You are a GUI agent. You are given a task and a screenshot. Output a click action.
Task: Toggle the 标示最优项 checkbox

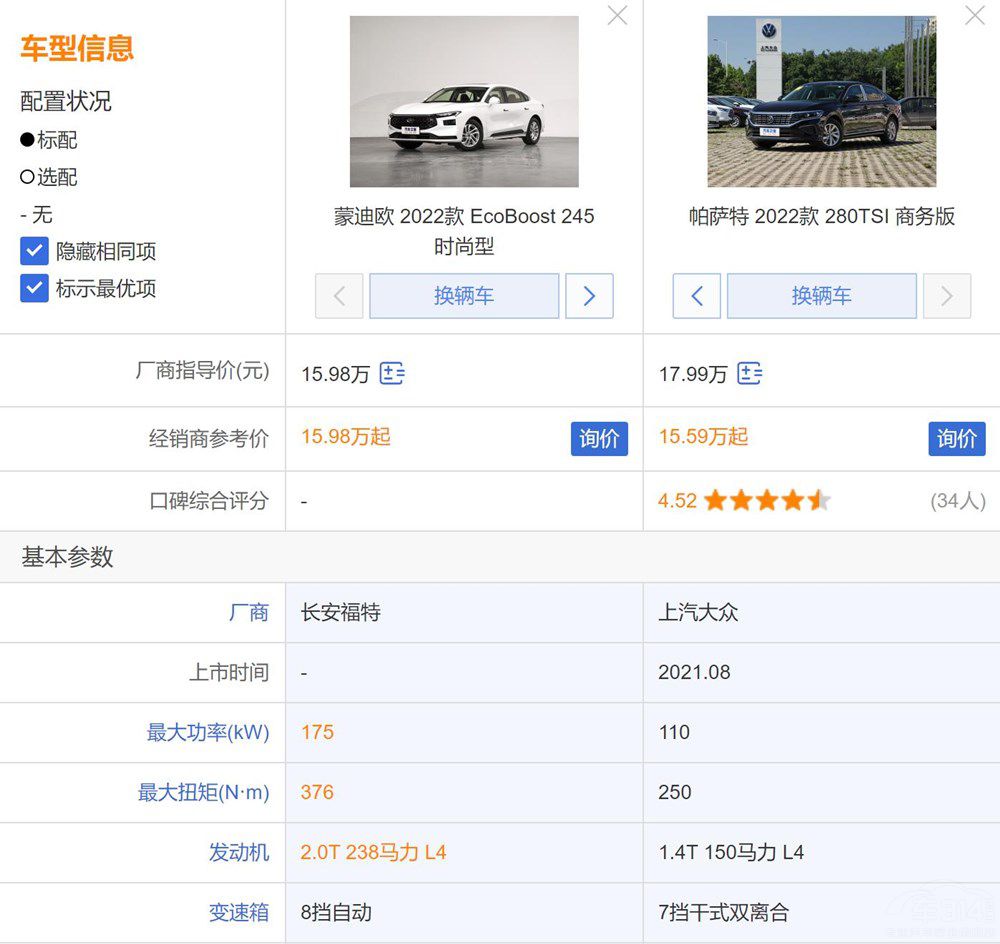point(35,288)
